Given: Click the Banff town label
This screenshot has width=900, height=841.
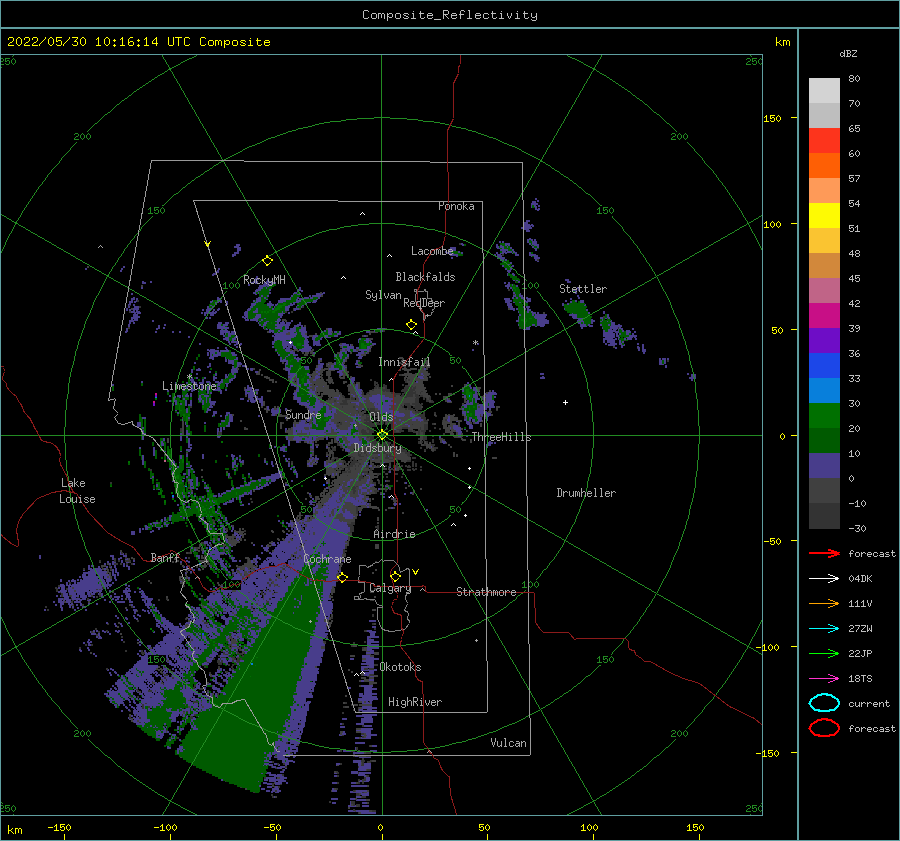Looking at the screenshot, I should pos(165,557).
